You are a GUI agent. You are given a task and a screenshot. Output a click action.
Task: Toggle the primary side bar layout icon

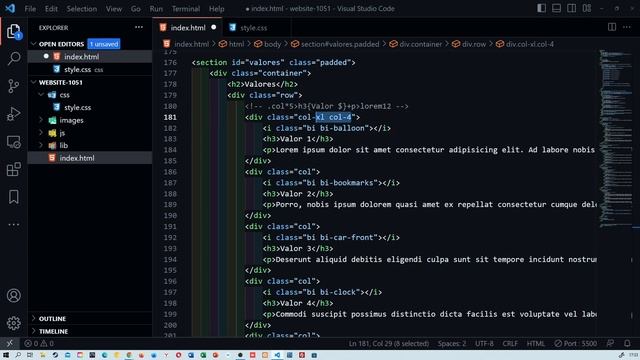pos(541,8)
